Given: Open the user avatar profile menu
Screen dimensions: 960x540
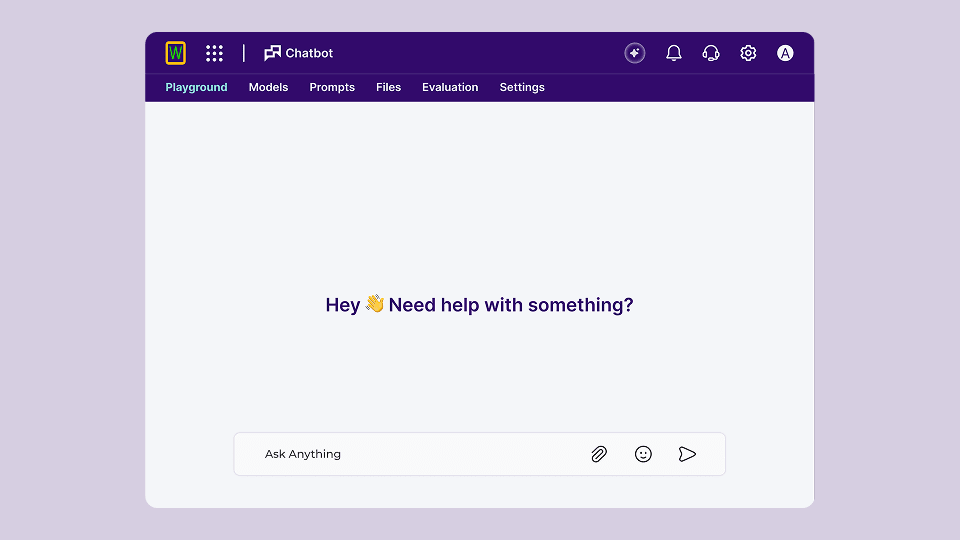Looking at the screenshot, I should coord(785,53).
